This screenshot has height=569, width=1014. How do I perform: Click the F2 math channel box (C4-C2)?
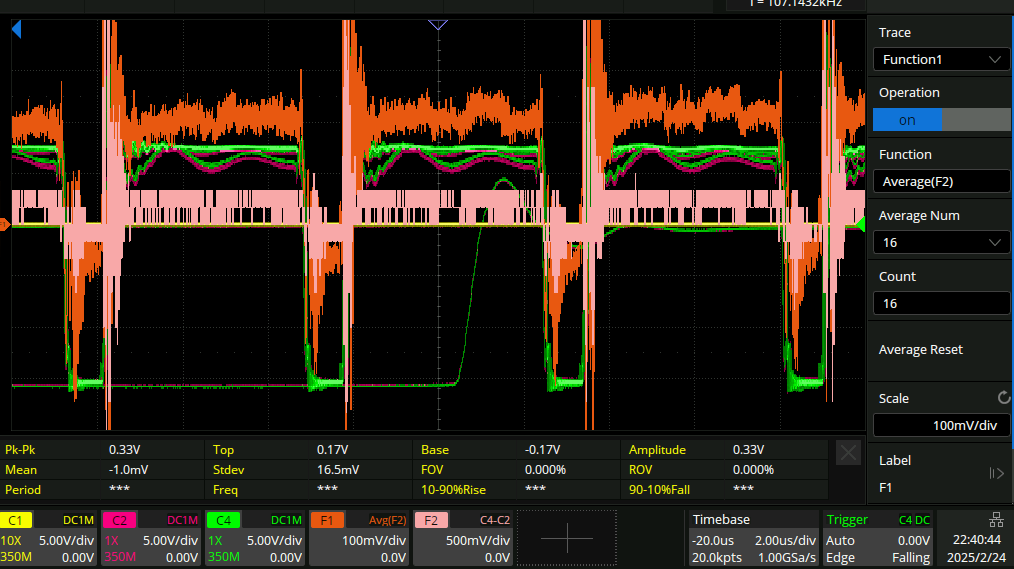coord(464,538)
